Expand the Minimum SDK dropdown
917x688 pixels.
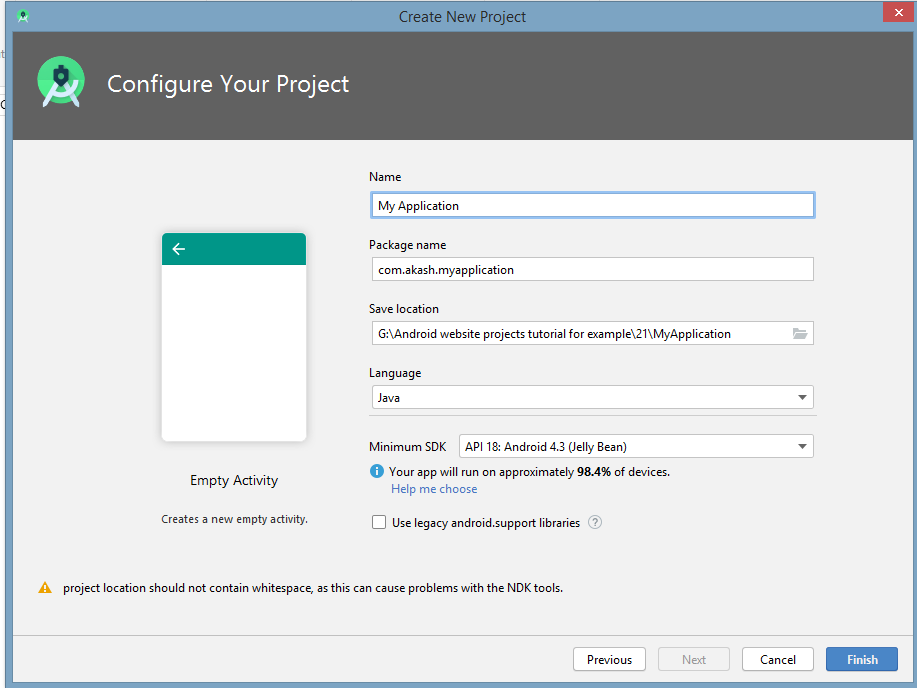(x=636, y=446)
